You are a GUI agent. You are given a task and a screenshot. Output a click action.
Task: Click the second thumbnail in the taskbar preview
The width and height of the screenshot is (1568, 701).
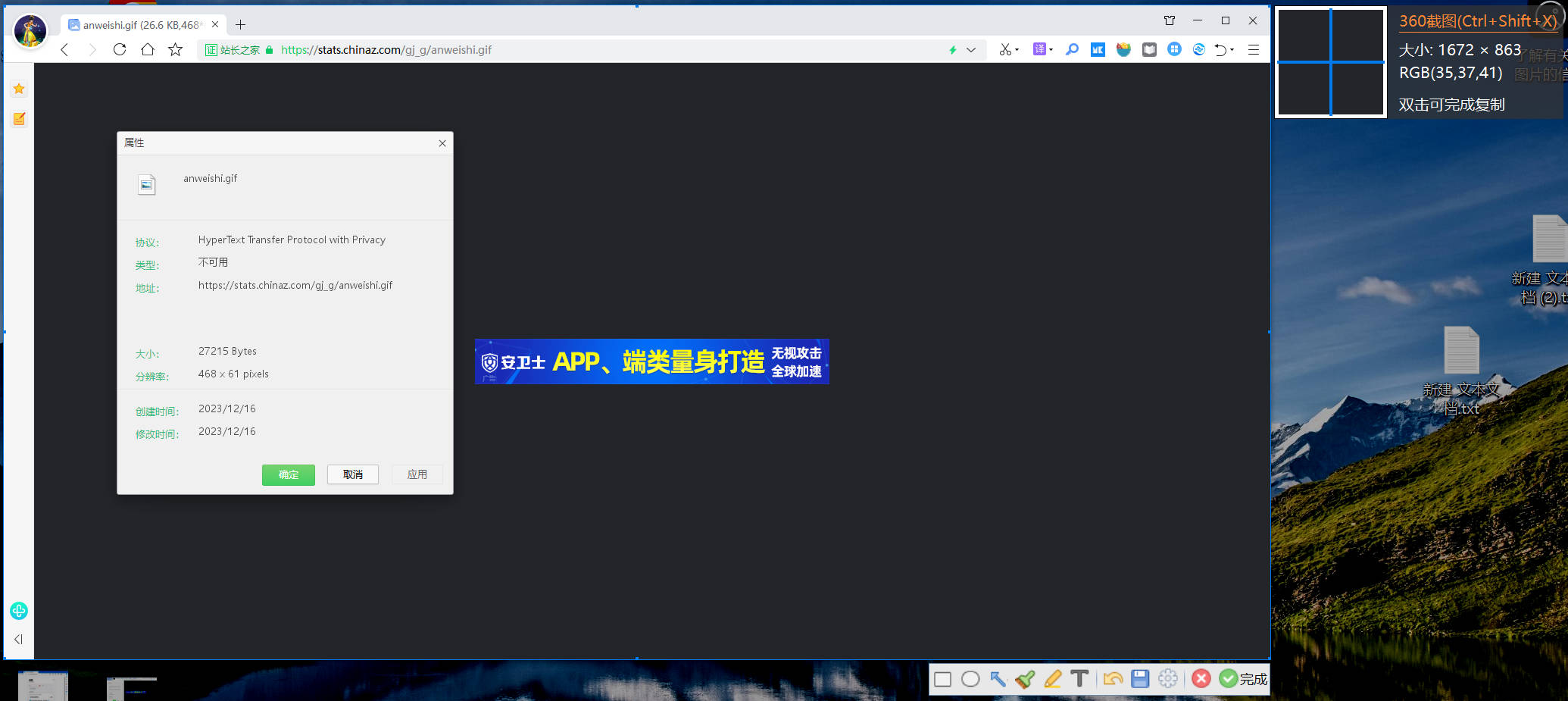131,688
